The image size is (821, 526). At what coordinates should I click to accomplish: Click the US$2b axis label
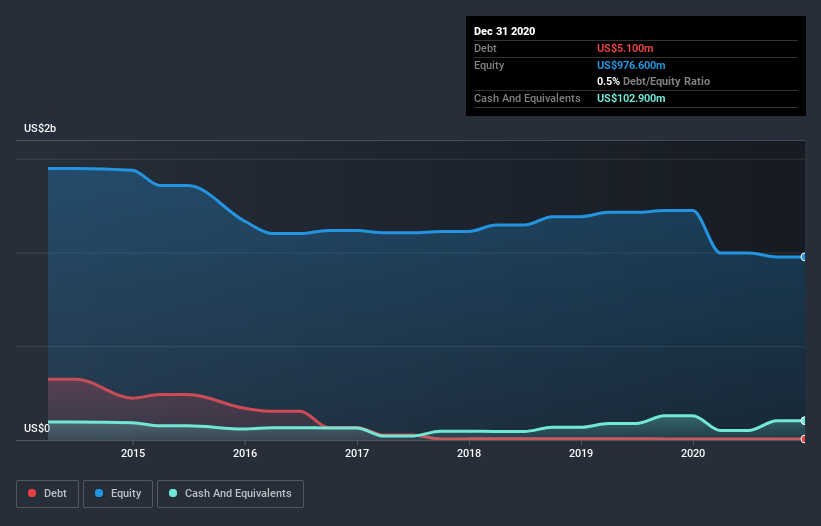[40, 128]
